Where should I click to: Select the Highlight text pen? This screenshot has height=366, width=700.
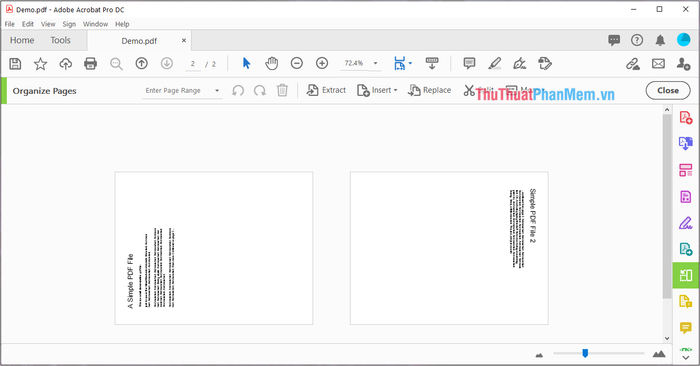click(x=494, y=63)
